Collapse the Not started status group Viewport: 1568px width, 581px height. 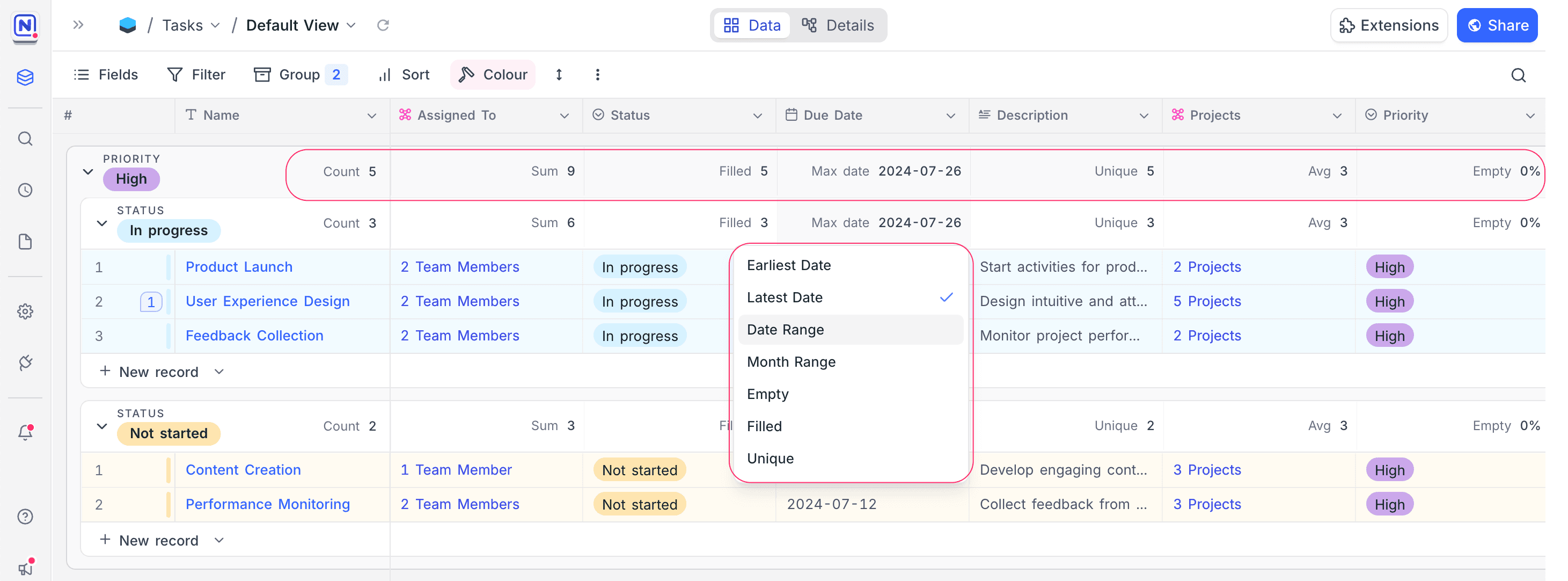click(102, 426)
